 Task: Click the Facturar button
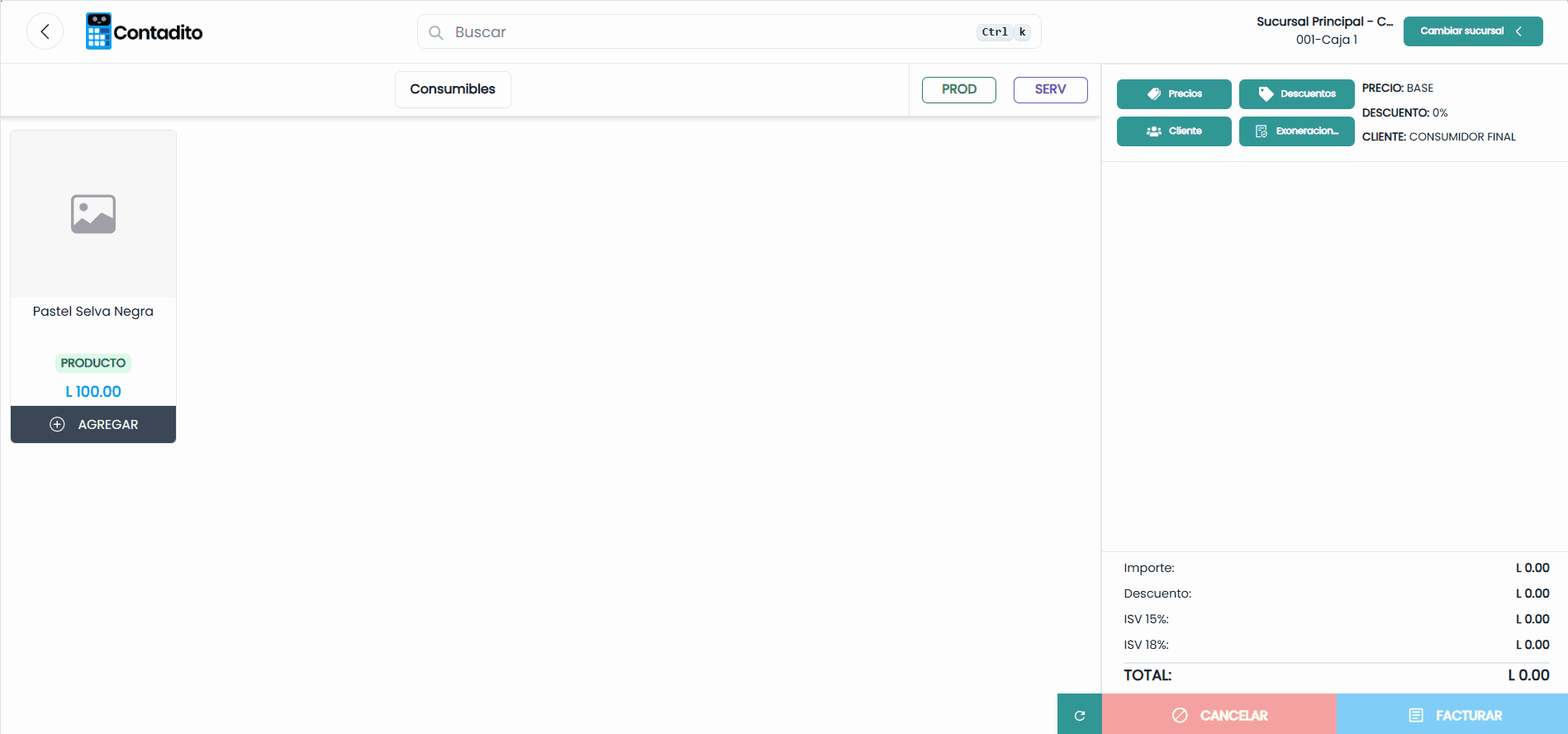(1452, 715)
